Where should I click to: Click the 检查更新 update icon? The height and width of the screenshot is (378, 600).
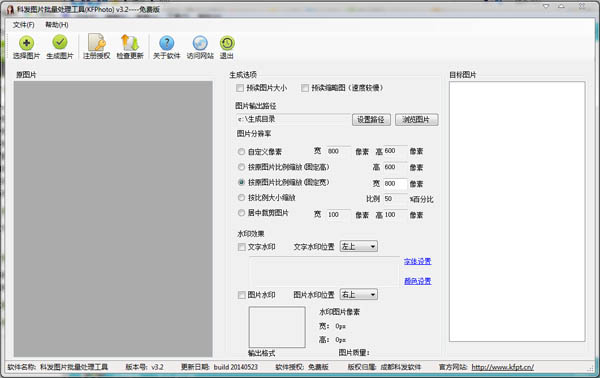[x=130, y=42]
